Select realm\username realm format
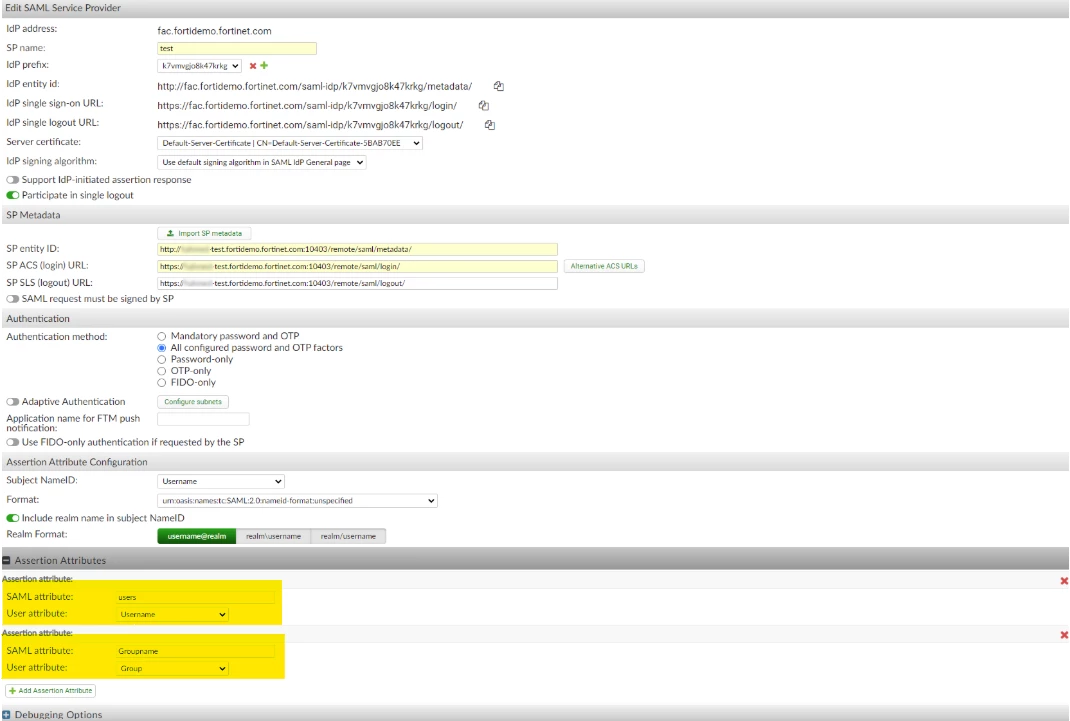1070x721 pixels. [x=274, y=536]
